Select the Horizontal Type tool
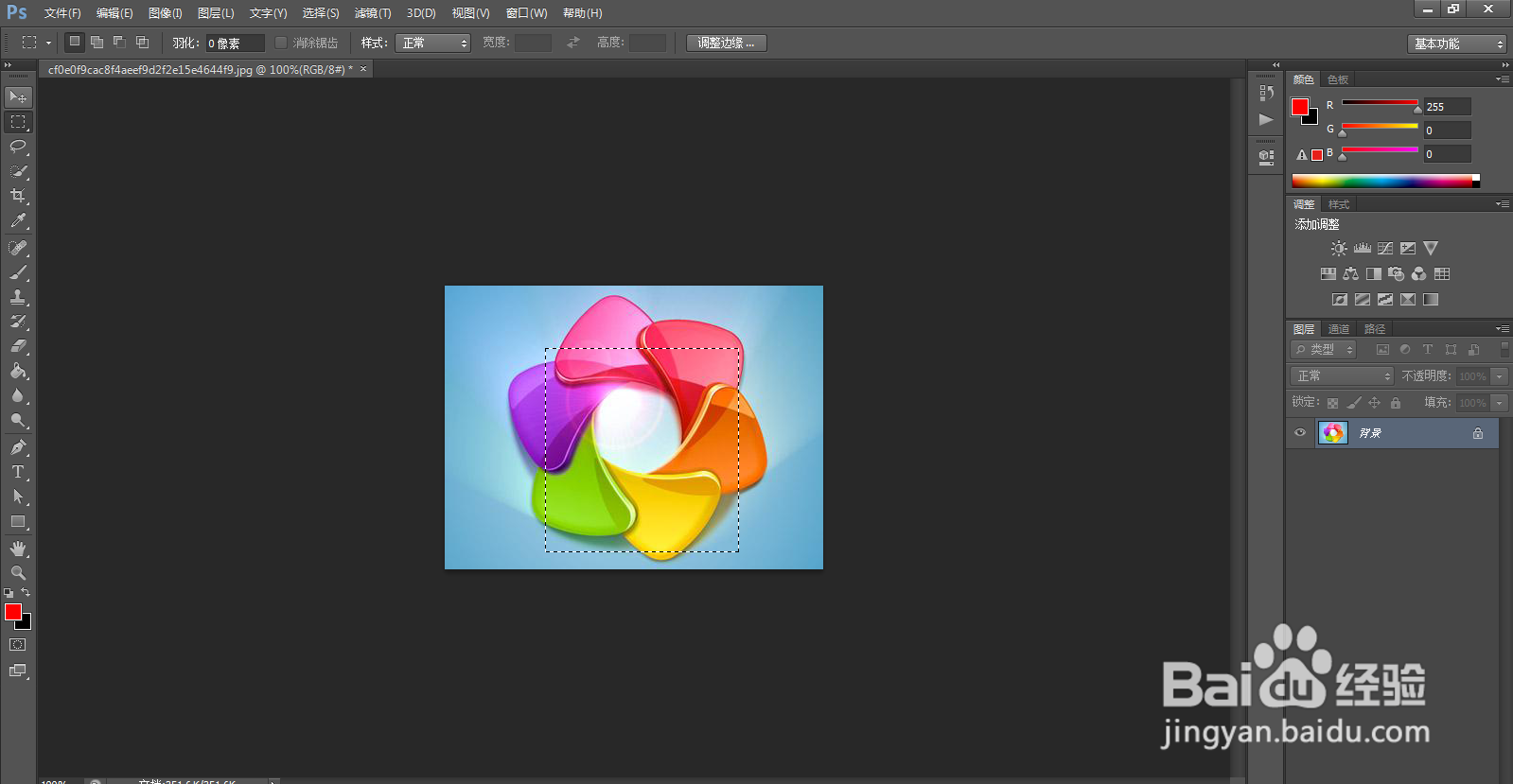Screen dimensions: 1513x784 18,472
